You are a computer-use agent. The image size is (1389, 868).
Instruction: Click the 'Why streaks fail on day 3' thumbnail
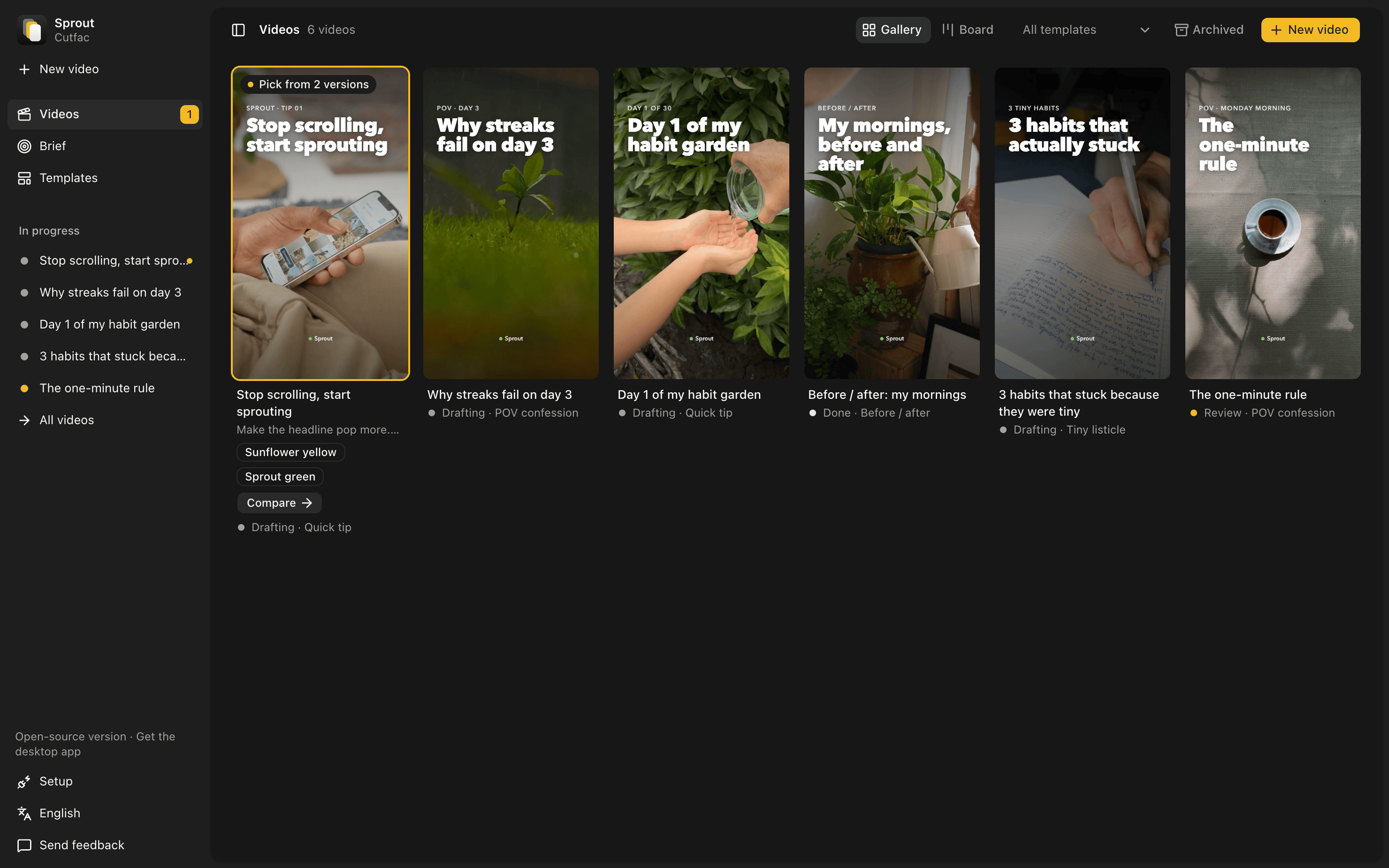511,223
